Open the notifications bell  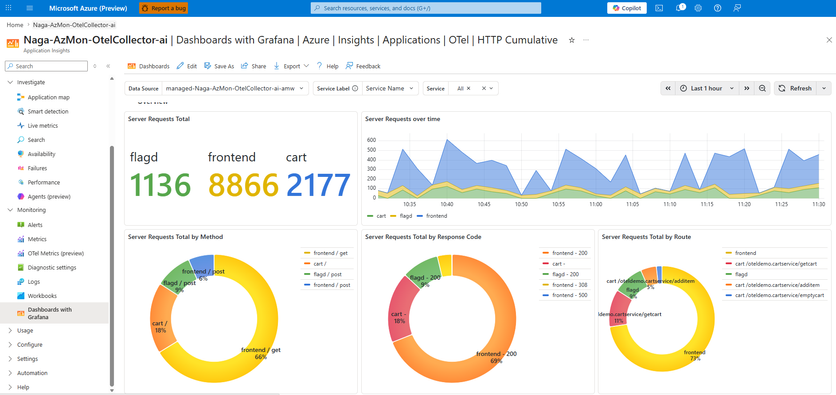(x=680, y=8)
